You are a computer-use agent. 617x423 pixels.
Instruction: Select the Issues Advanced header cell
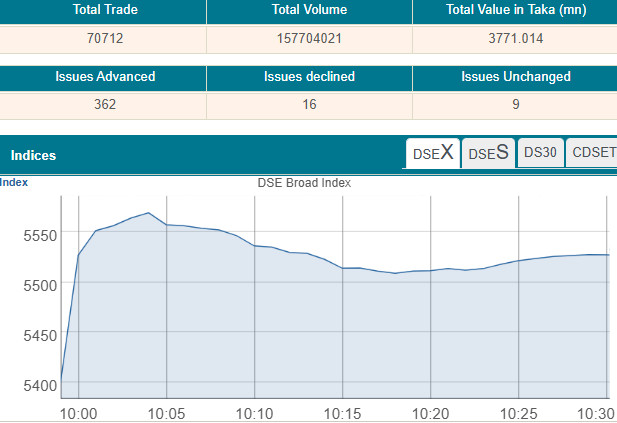[x=102, y=77]
